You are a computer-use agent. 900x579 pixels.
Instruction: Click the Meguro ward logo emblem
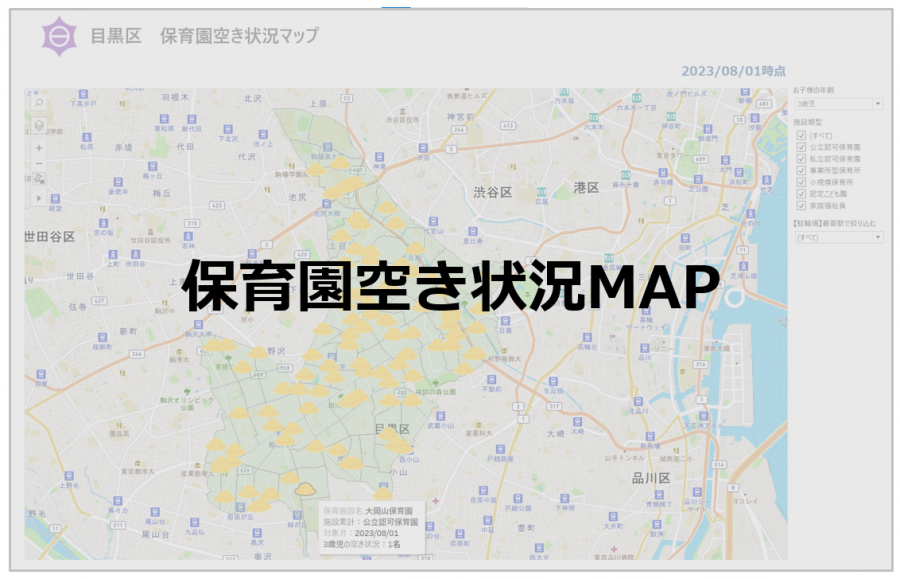[x=59, y=36]
